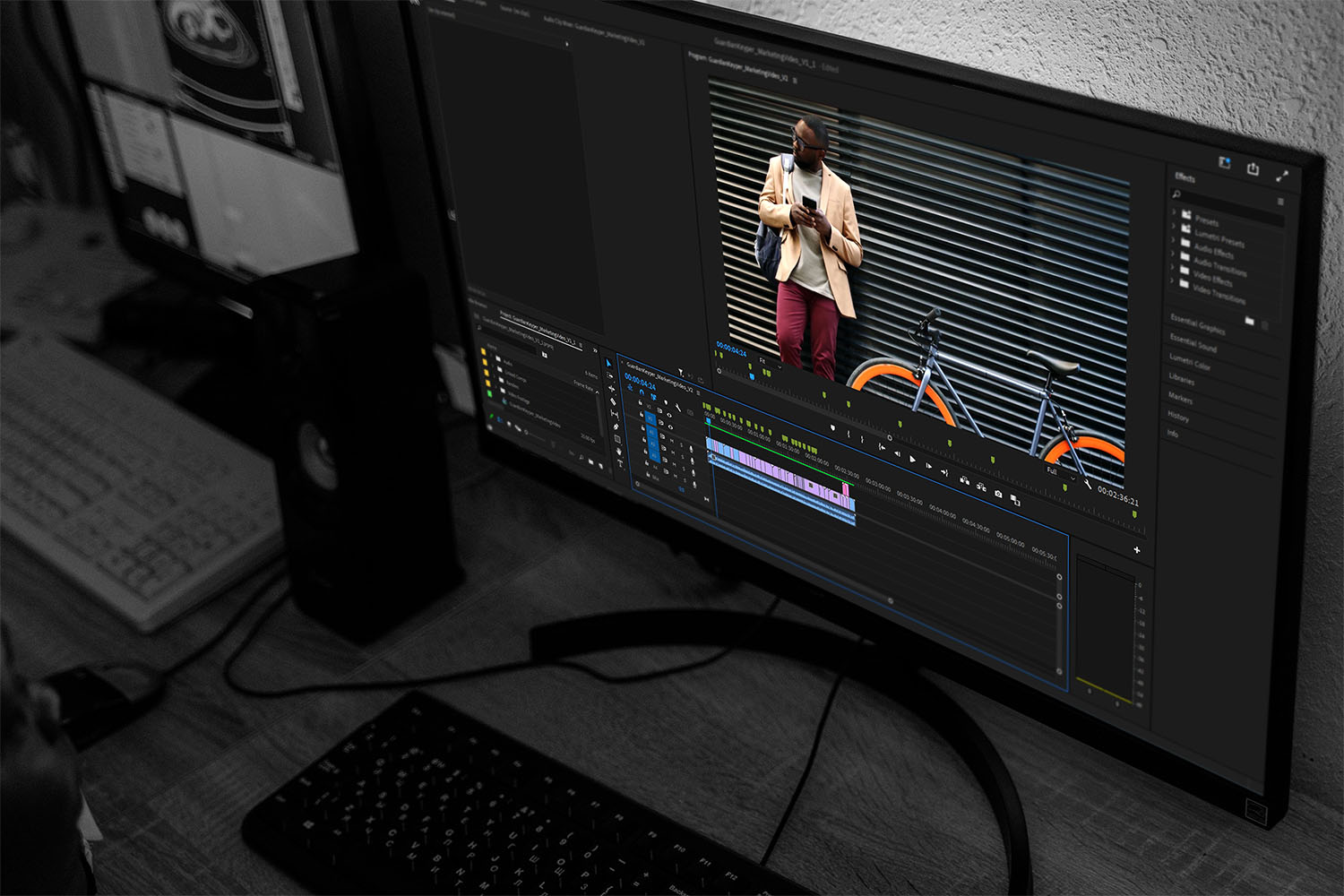Open the workspaces icon with blue dot
Image resolution: width=1344 pixels, height=896 pixels.
pos(1225,163)
